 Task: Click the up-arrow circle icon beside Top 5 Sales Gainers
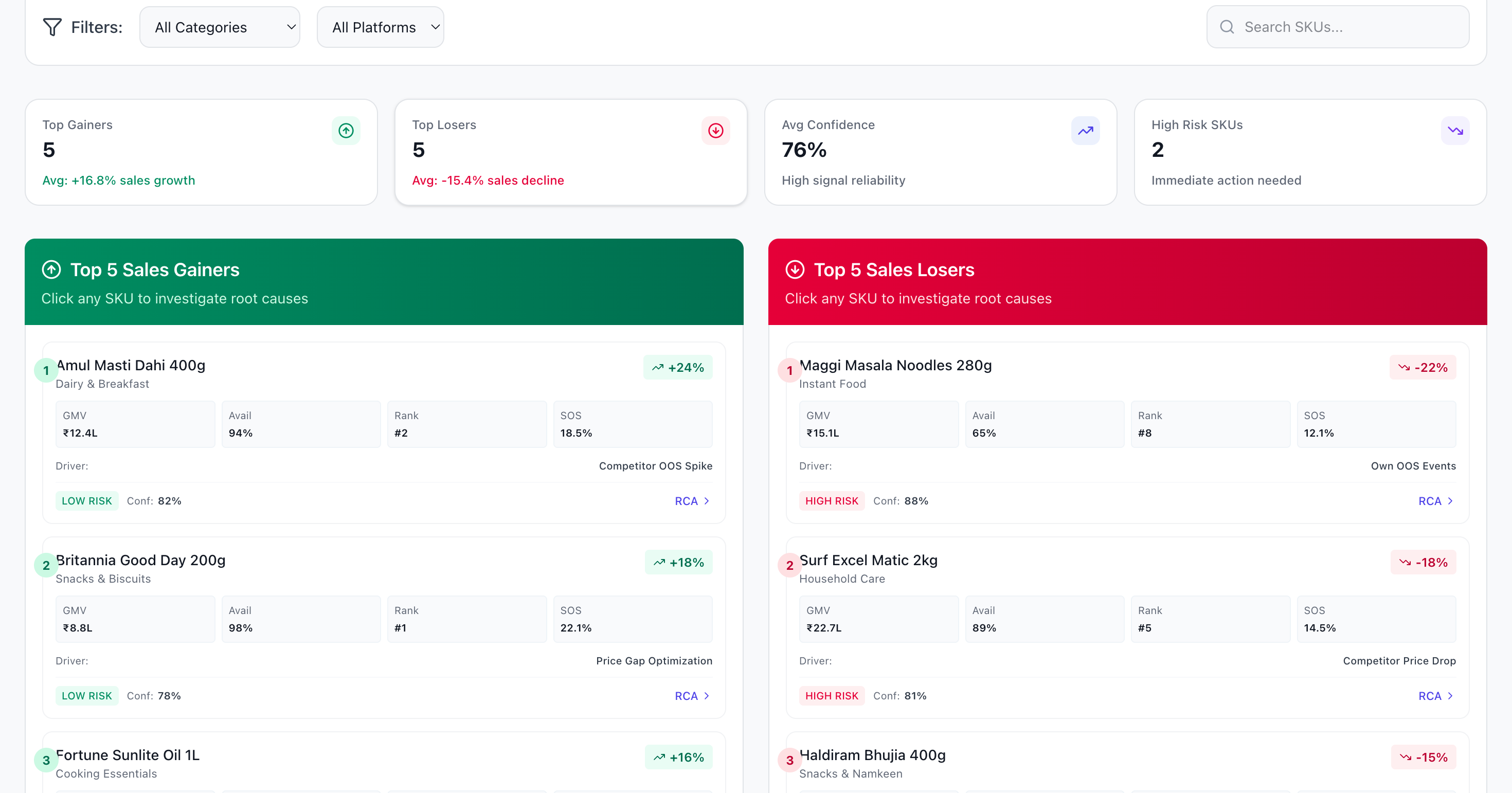[51, 269]
